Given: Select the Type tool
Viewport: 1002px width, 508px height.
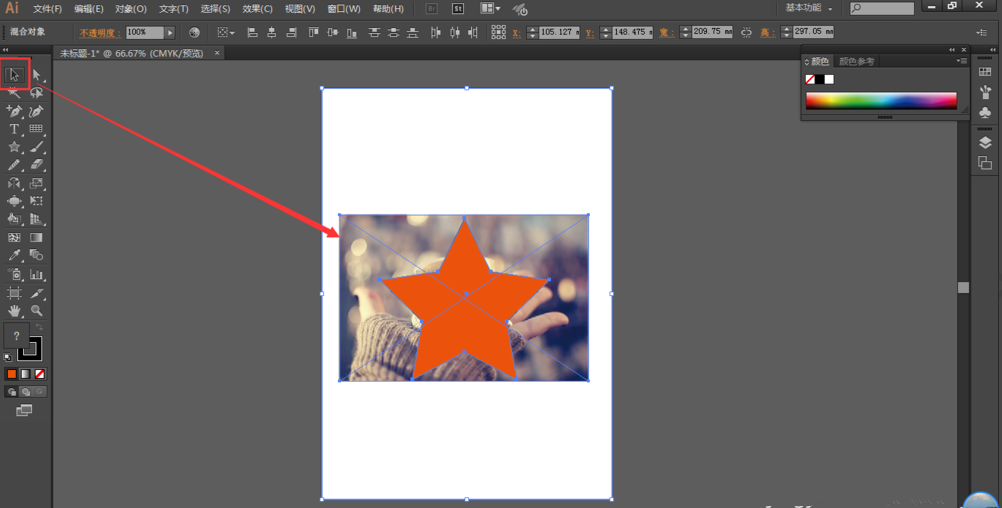Looking at the screenshot, I should (14, 129).
